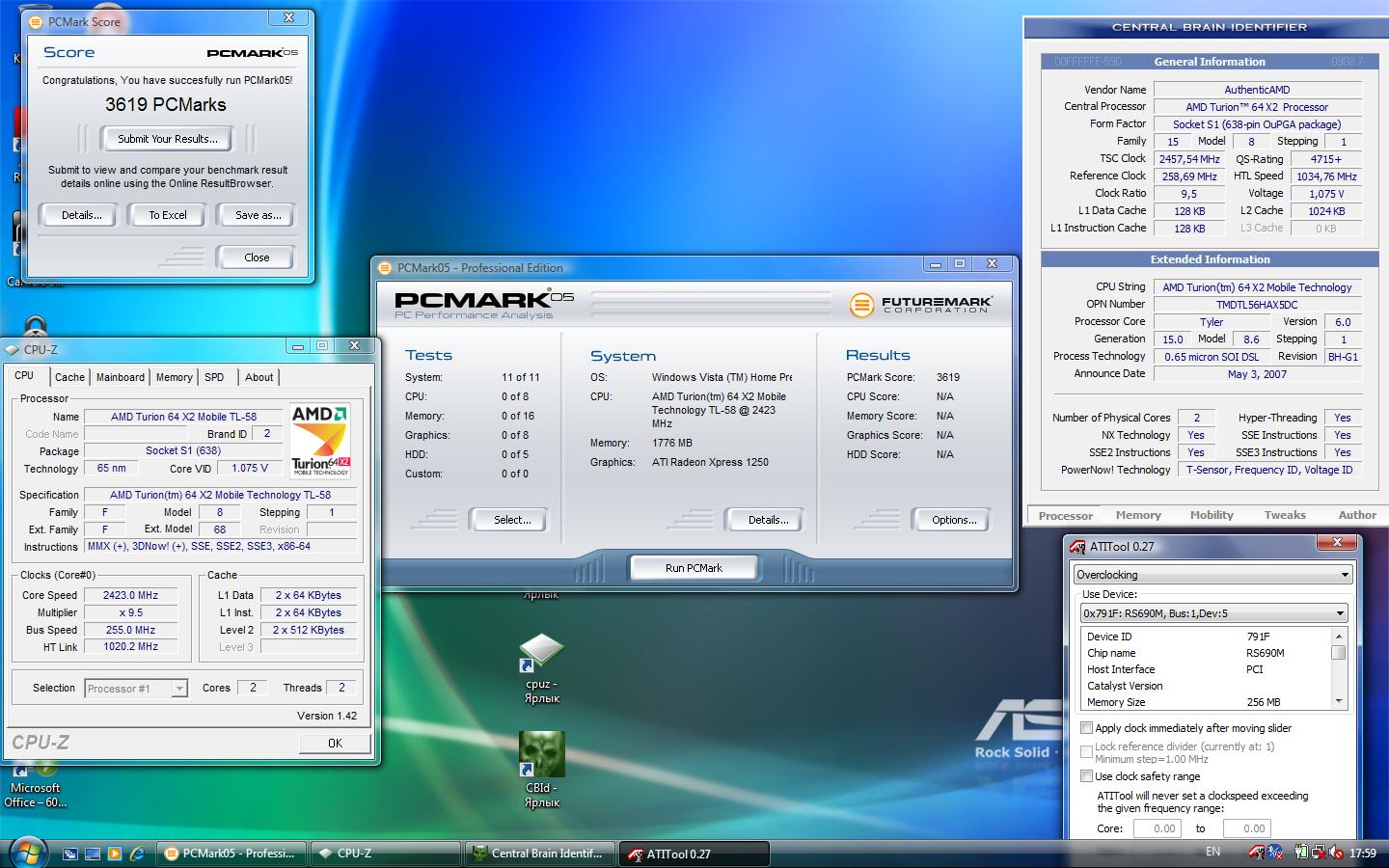Enable Apply clock immediately after moving slider
Image resolution: width=1389 pixels, height=868 pixels.
point(1087,728)
